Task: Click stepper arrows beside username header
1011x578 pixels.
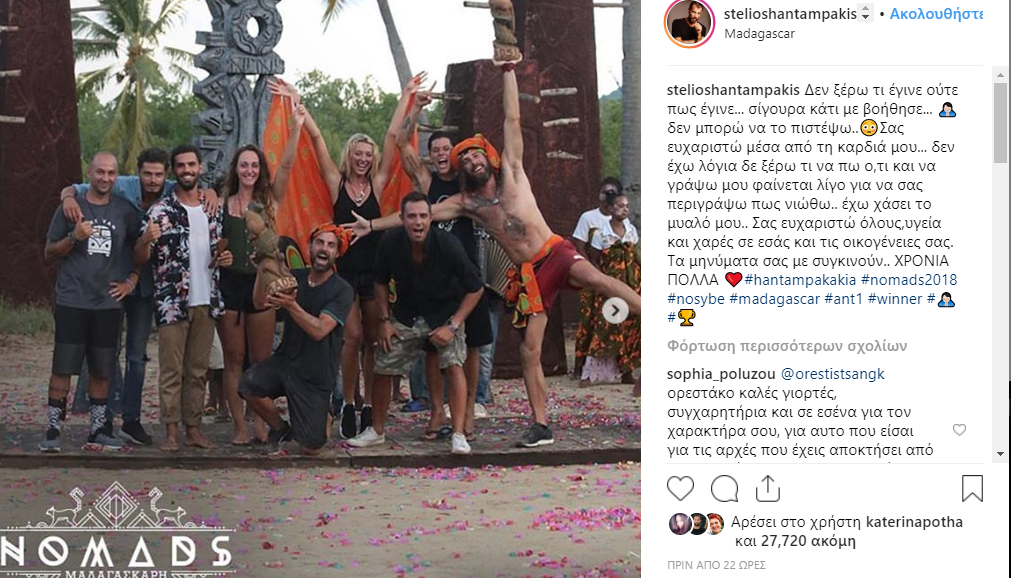Action: tap(865, 14)
